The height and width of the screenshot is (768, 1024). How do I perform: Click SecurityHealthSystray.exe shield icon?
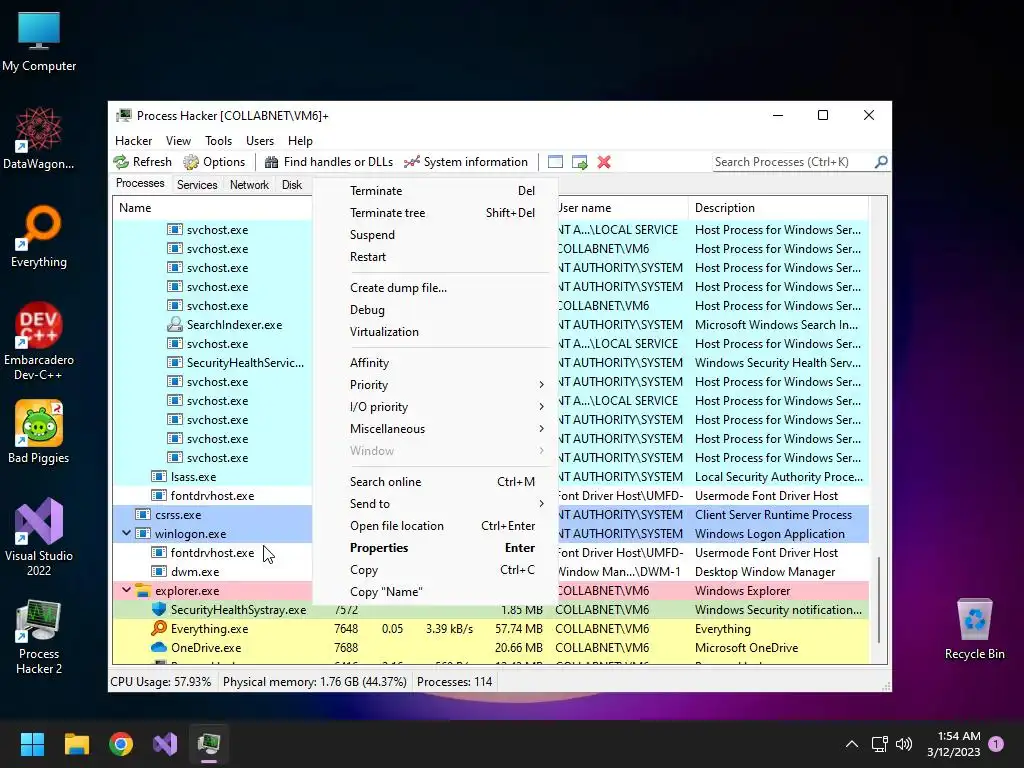click(x=159, y=609)
